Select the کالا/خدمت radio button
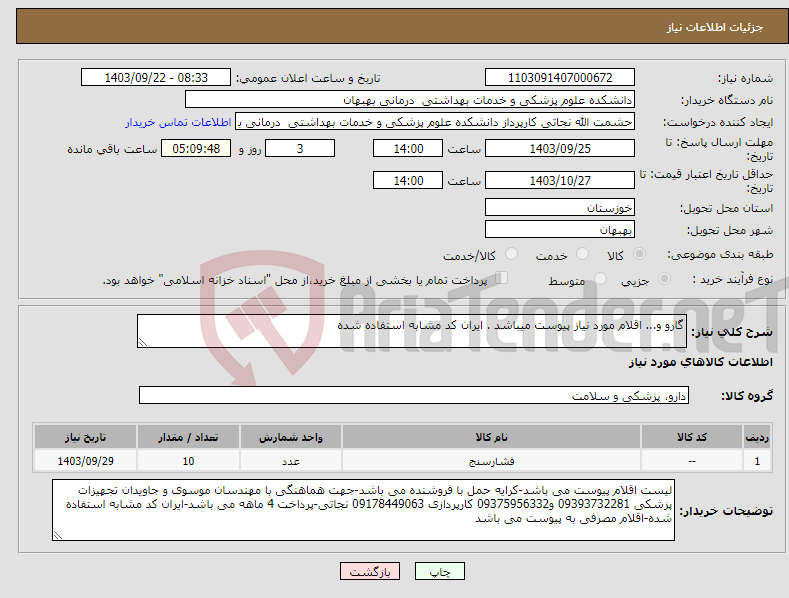This screenshot has width=789, height=598. coord(511,254)
